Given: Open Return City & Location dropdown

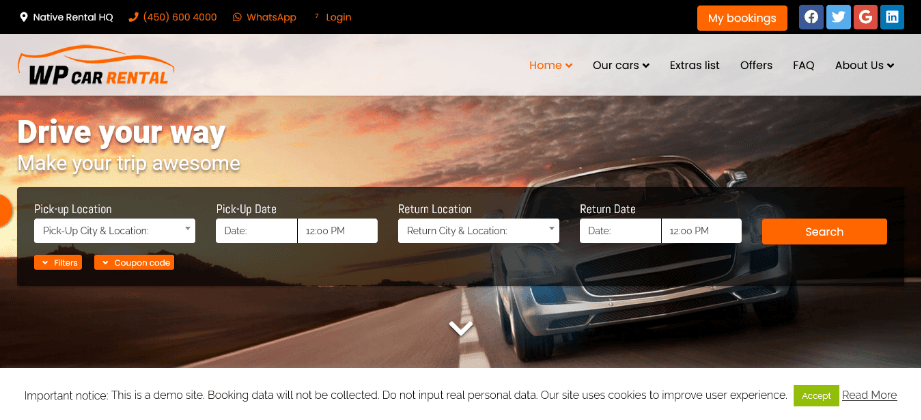Looking at the screenshot, I should pos(478,231).
